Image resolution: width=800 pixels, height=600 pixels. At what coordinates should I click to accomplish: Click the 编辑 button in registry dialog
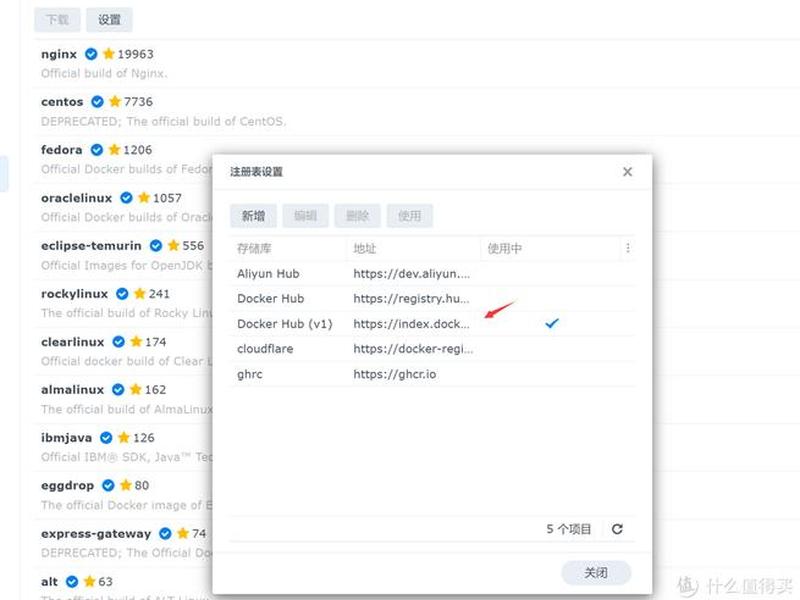point(306,216)
